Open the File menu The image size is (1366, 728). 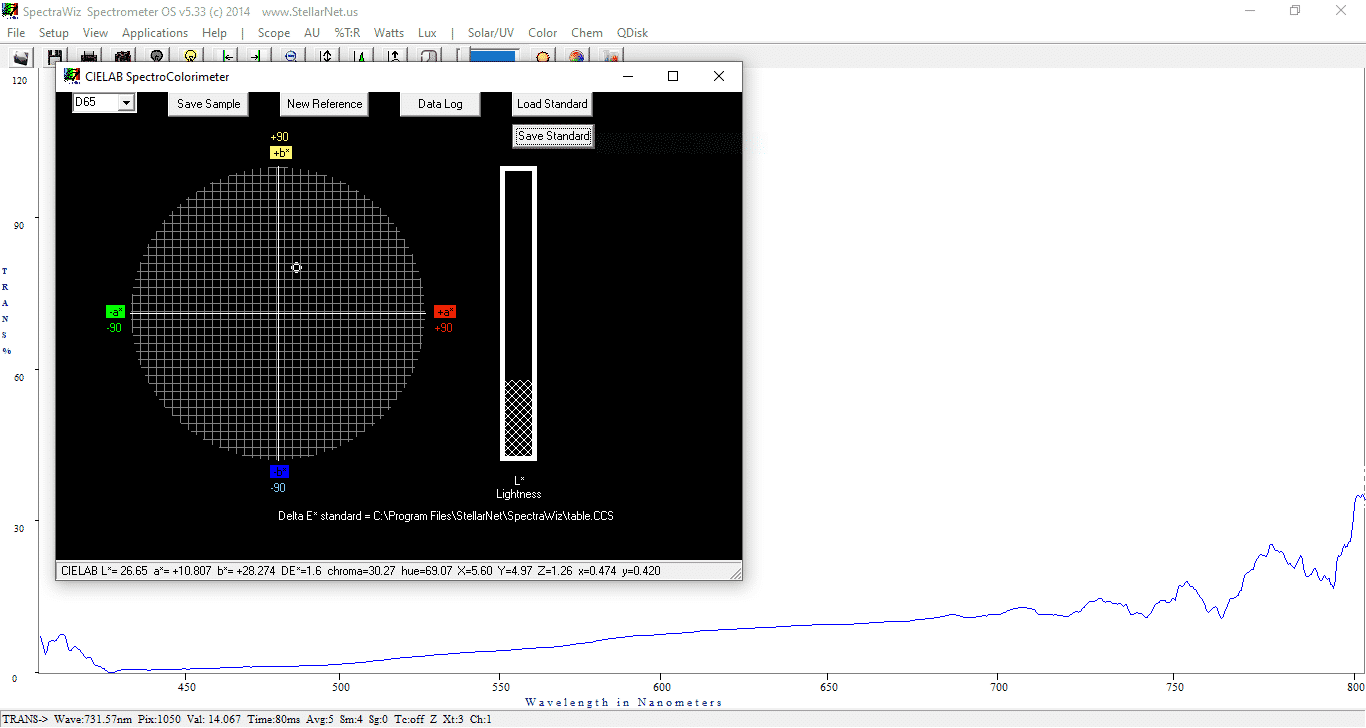click(16, 33)
